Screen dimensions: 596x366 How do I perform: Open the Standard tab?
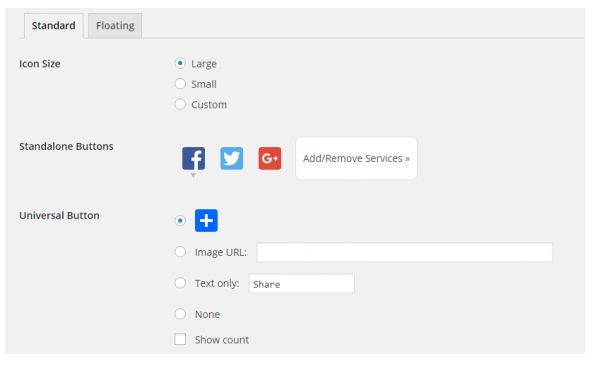pyautogui.click(x=54, y=25)
